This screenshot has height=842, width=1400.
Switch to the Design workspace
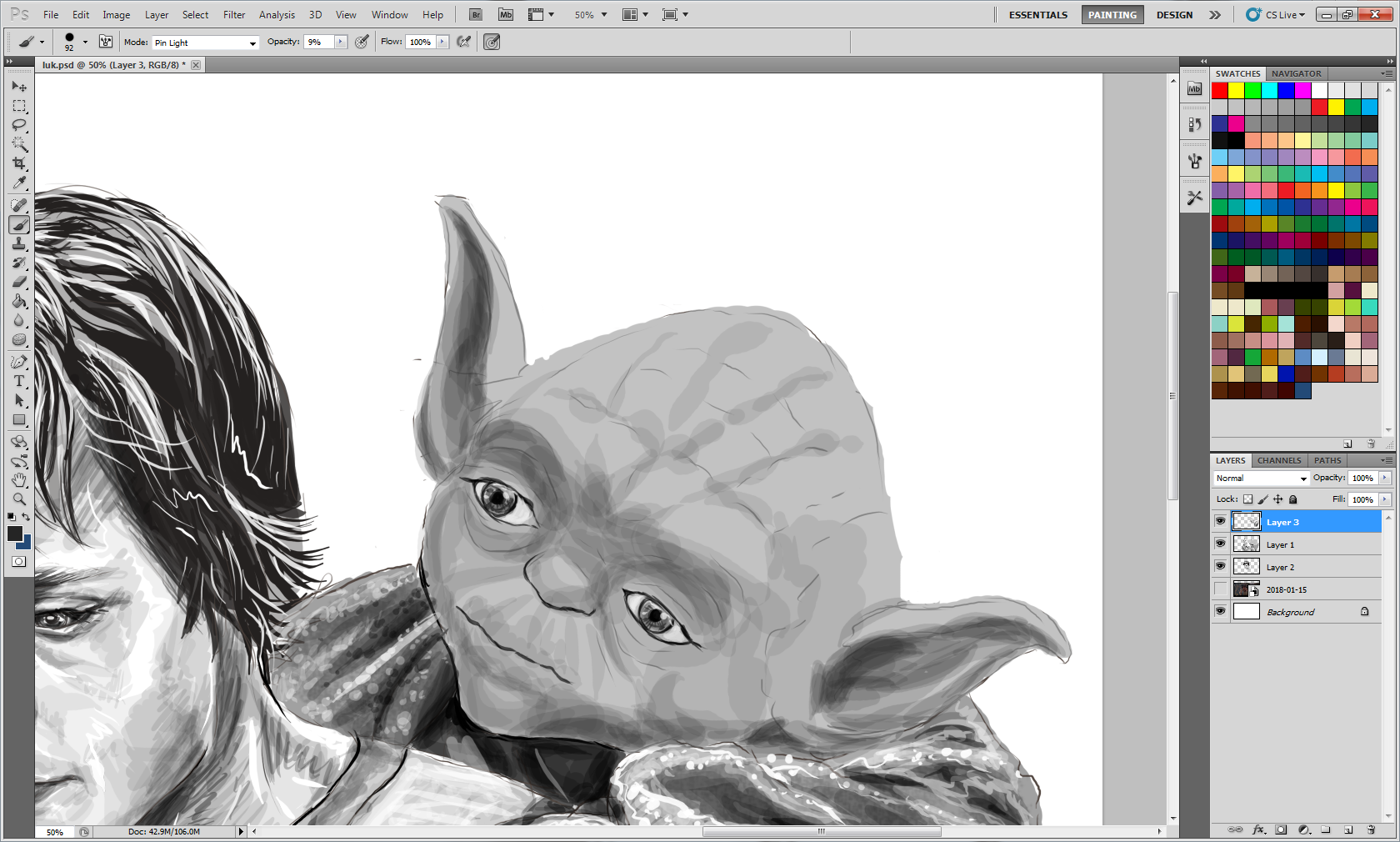[1174, 15]
